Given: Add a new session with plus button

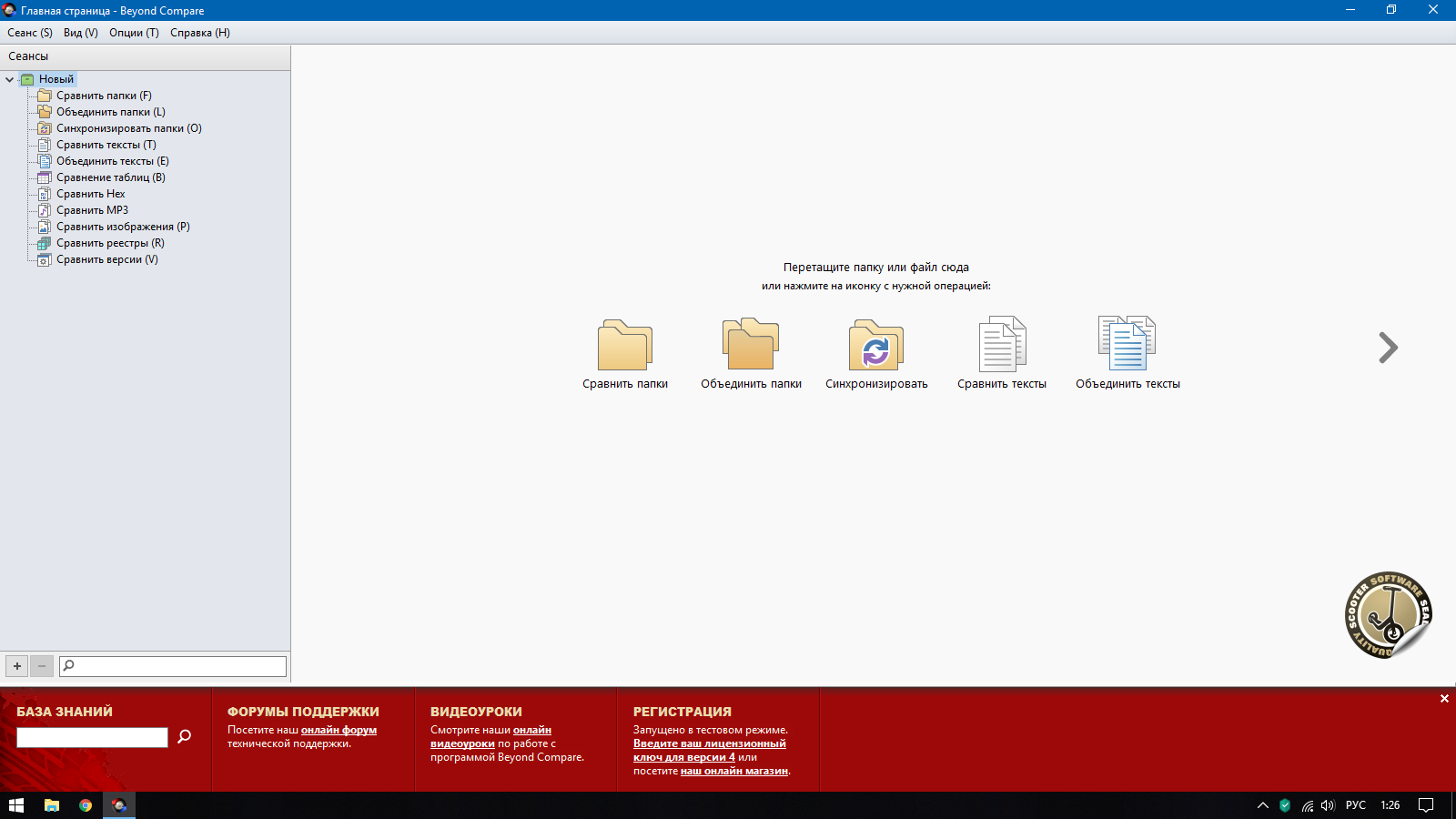Looking at the screenshot, I should pos(17,666).
